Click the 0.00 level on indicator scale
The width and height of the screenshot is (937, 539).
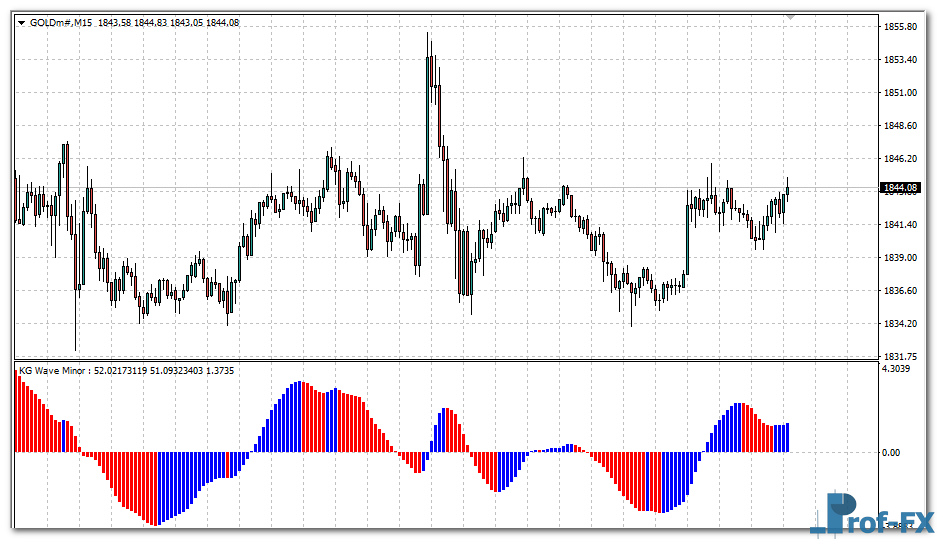tap(890, 452)
